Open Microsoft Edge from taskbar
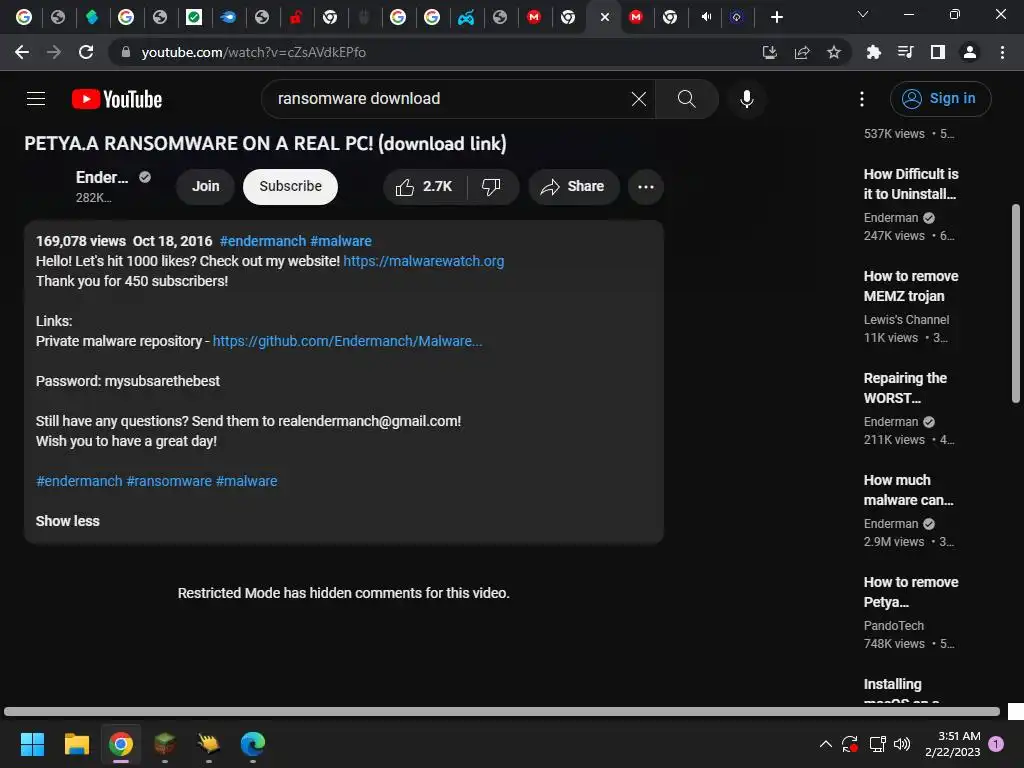Screen dimensions: 1024x768 coord(253,744)
